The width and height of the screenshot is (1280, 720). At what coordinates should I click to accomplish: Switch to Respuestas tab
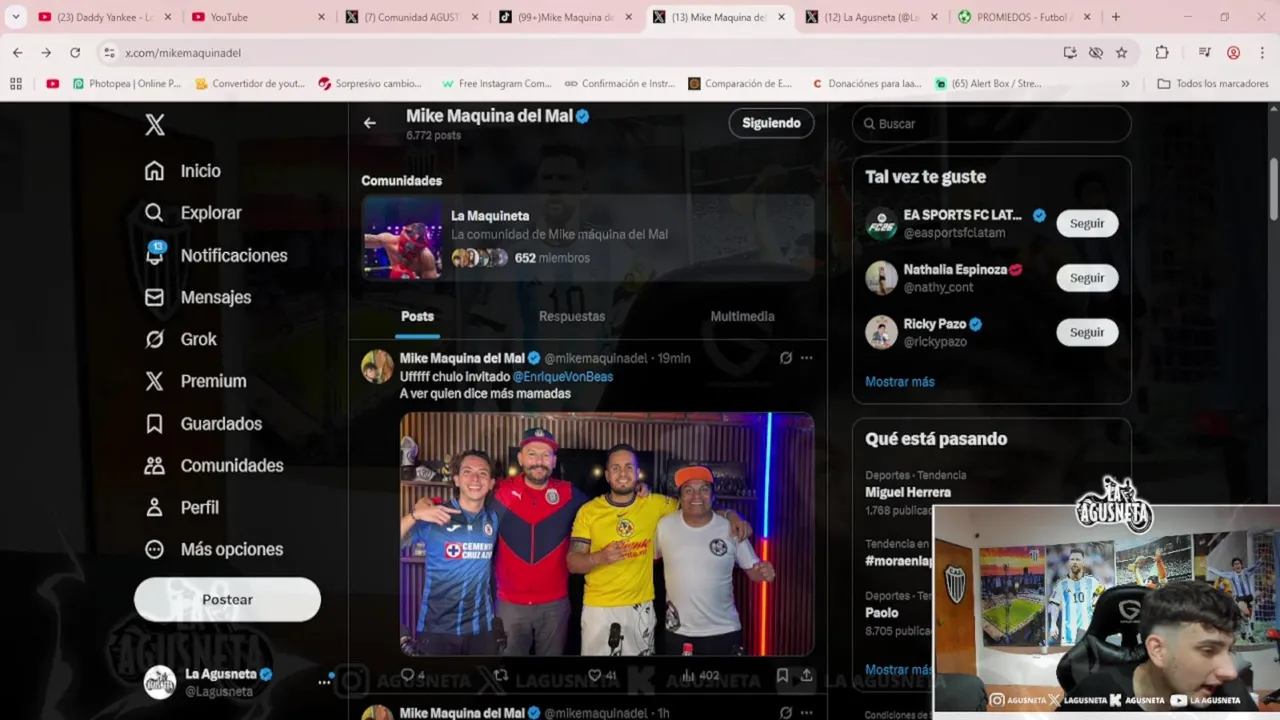[572, 316]
